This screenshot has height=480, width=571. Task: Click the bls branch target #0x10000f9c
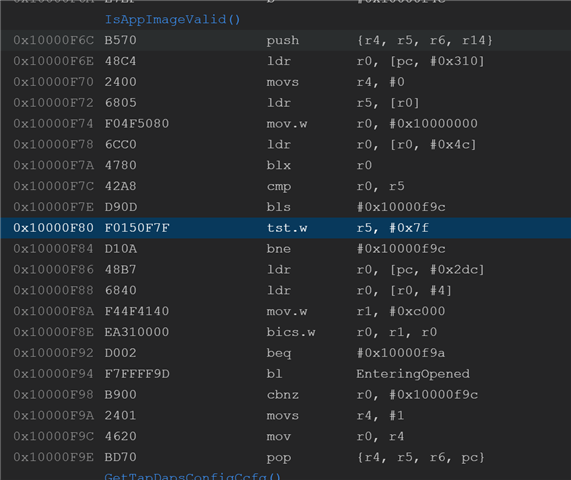pyautogui.click(x=401, y=207)
